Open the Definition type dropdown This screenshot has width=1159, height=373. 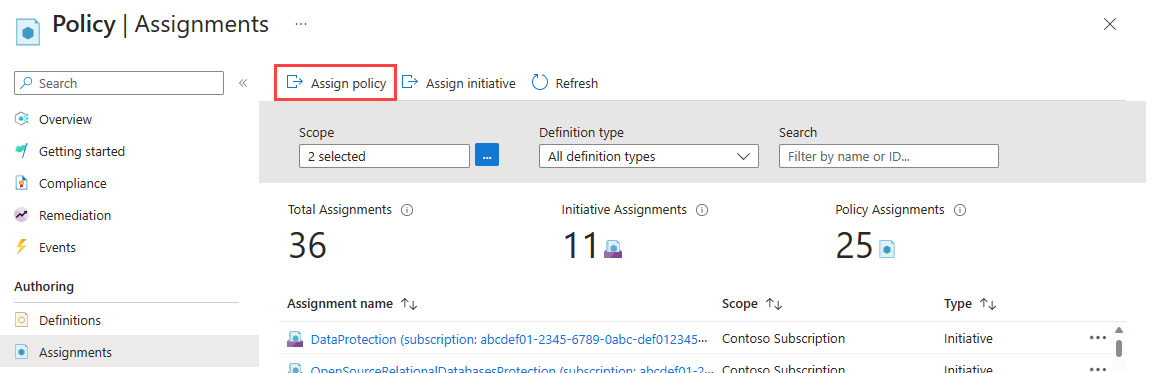click(x=649, y=157)
